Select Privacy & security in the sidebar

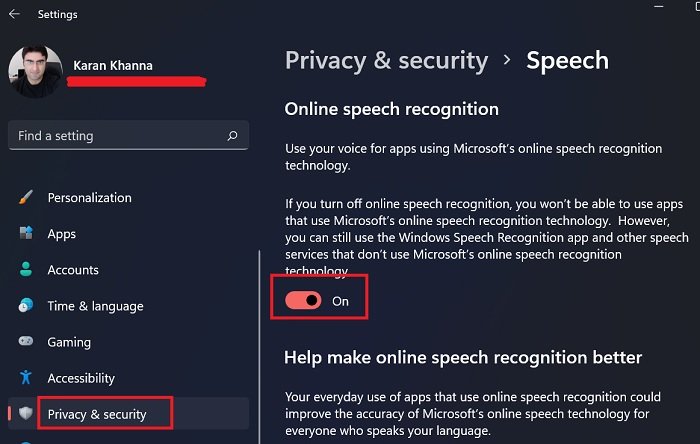(97, 414)
